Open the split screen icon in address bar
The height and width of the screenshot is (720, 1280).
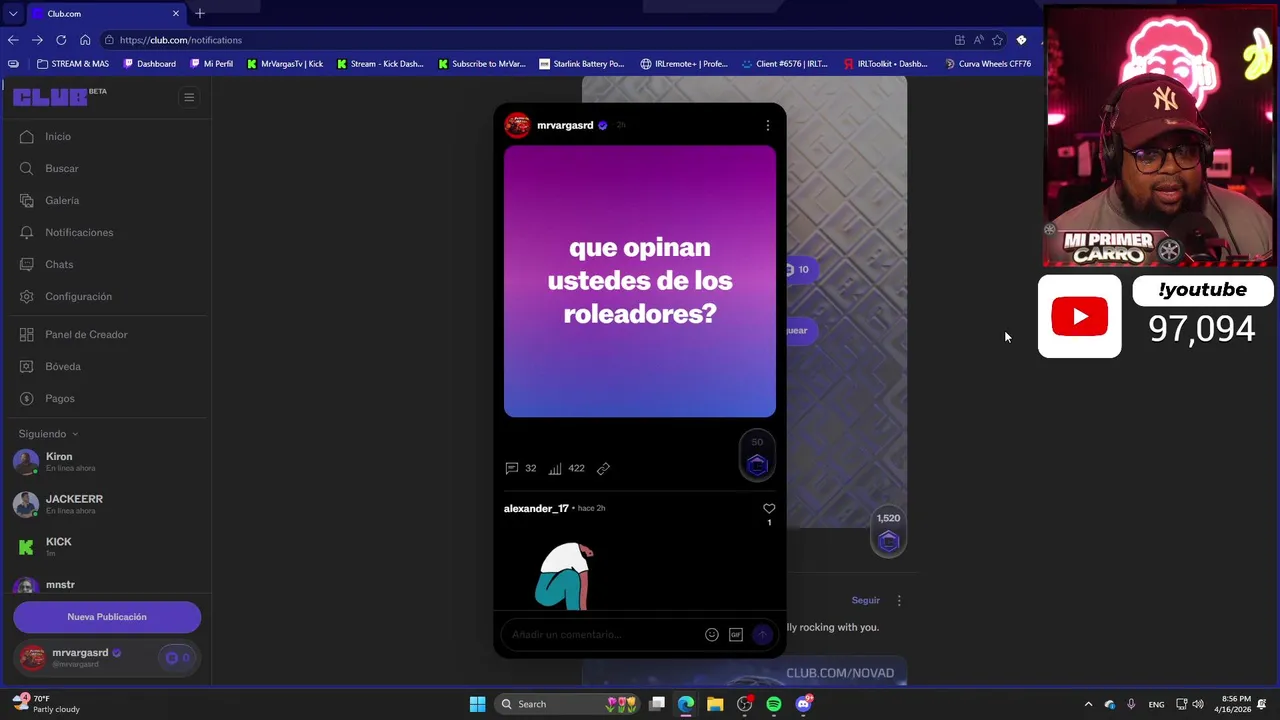[960, 40]
